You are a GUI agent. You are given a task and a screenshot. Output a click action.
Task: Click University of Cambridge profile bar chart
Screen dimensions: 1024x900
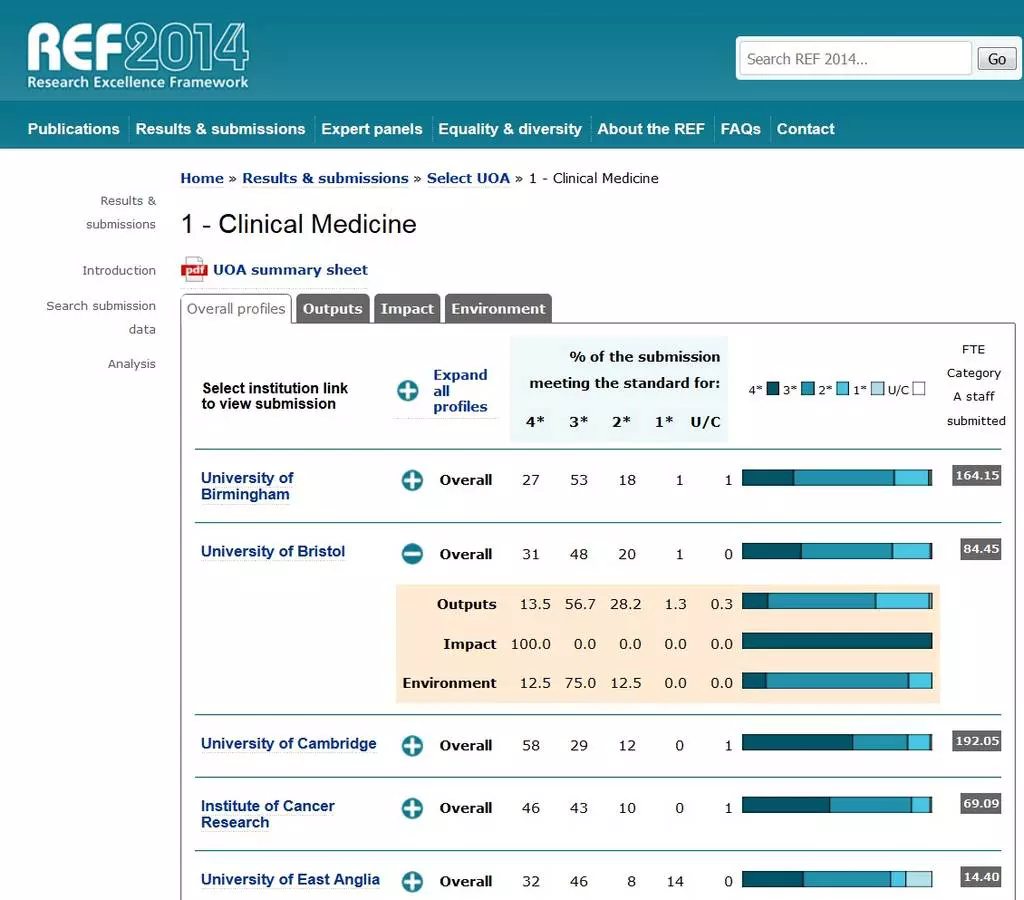[837, 742]
